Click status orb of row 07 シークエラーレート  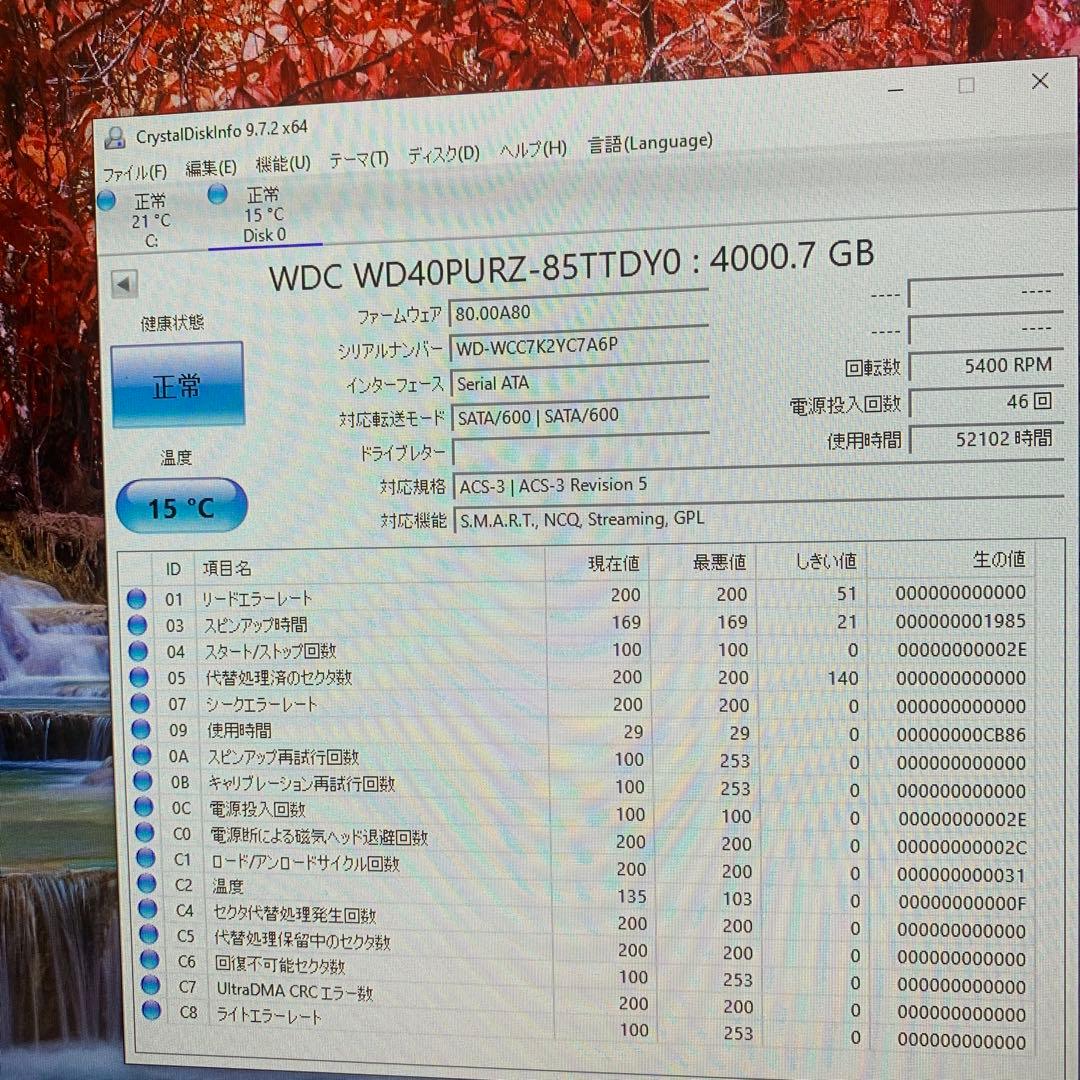140,703
